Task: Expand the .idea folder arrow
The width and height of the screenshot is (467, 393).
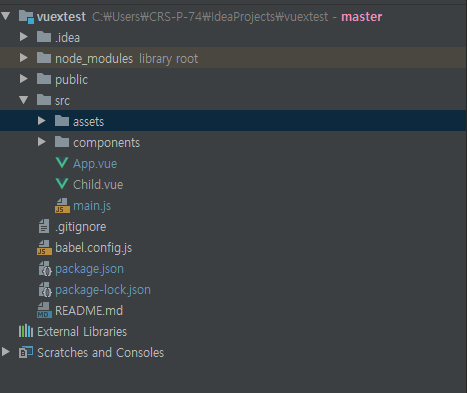Action: coord(23,37)
